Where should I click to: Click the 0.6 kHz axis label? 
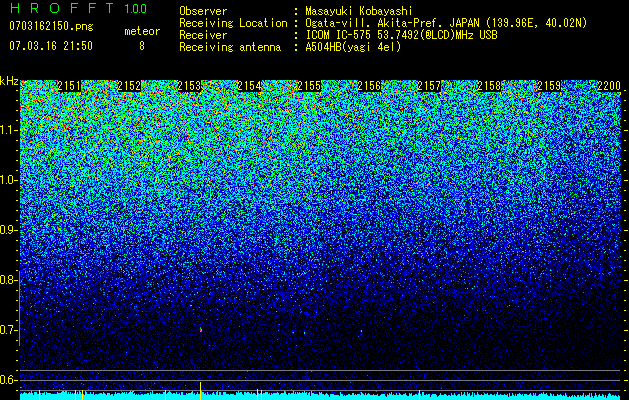(8, 380)
